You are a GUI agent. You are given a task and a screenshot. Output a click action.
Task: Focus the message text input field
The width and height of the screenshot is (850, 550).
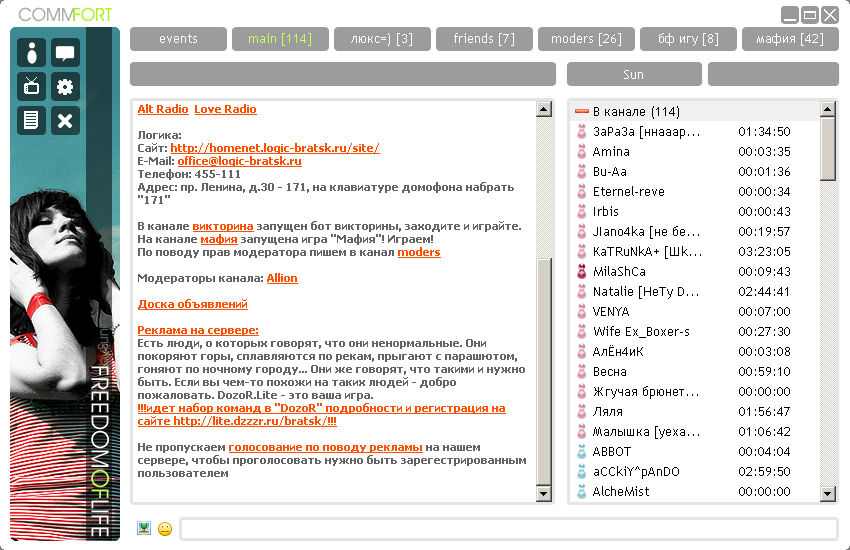[x=508, y=529]
